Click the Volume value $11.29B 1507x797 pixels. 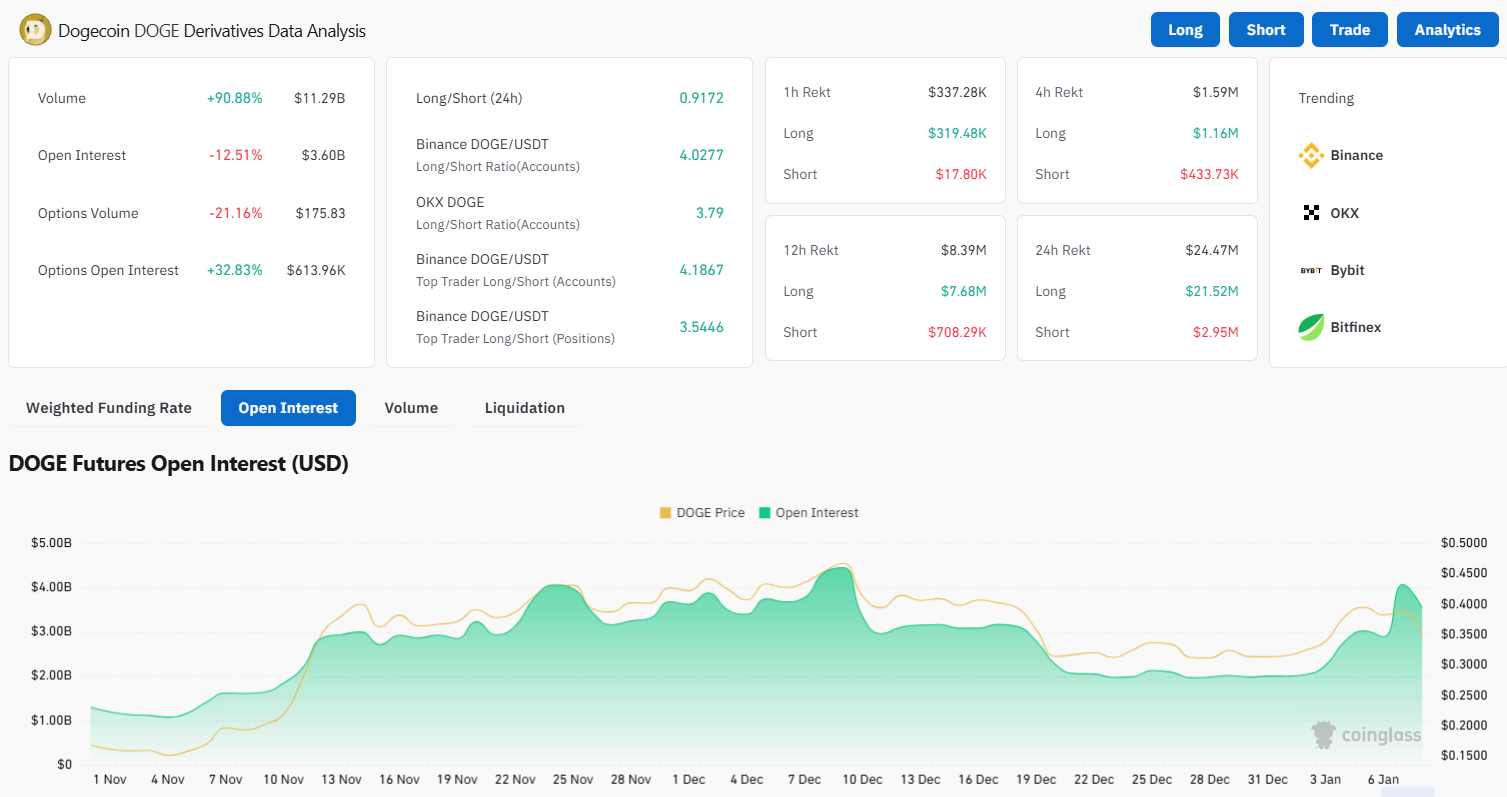[x=320, y=98]
